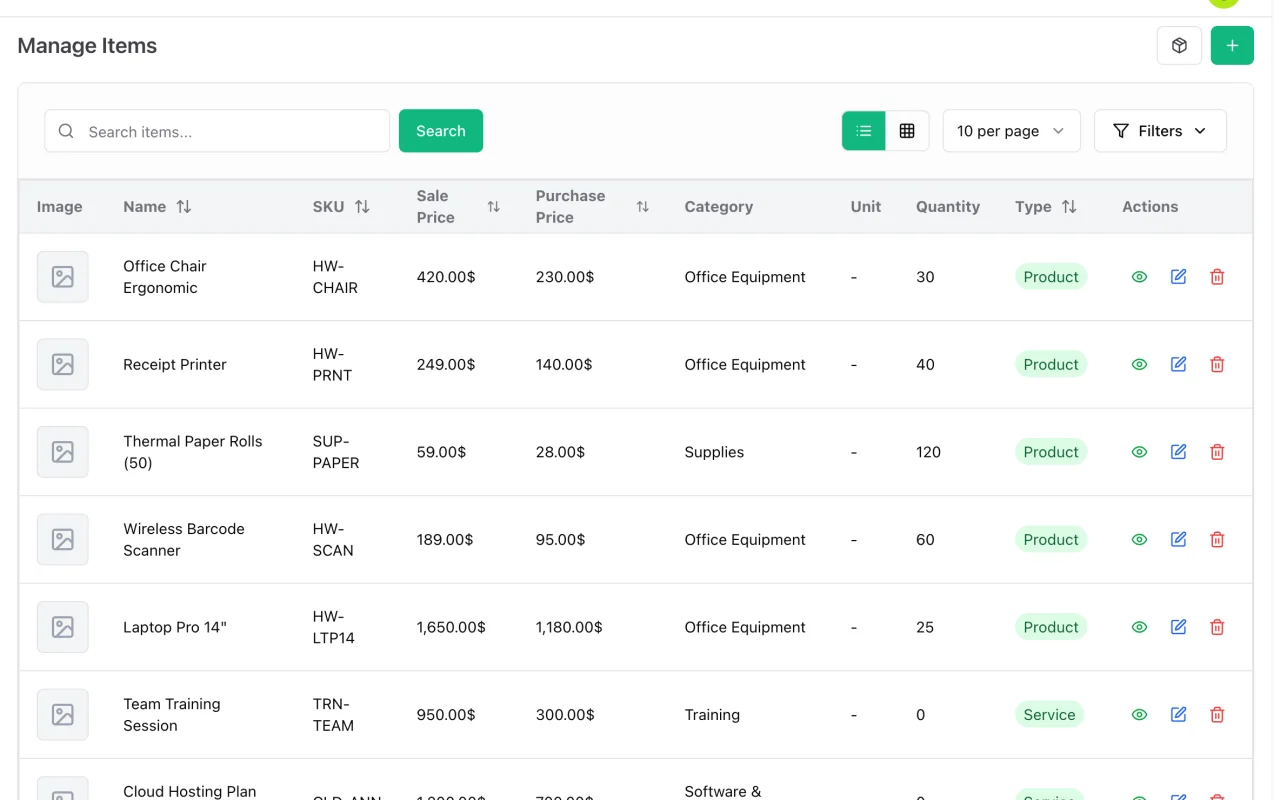1280x800 pixels.
Task: Edit the Wireless Barcode Scanner item
Action: [1178, 540]
